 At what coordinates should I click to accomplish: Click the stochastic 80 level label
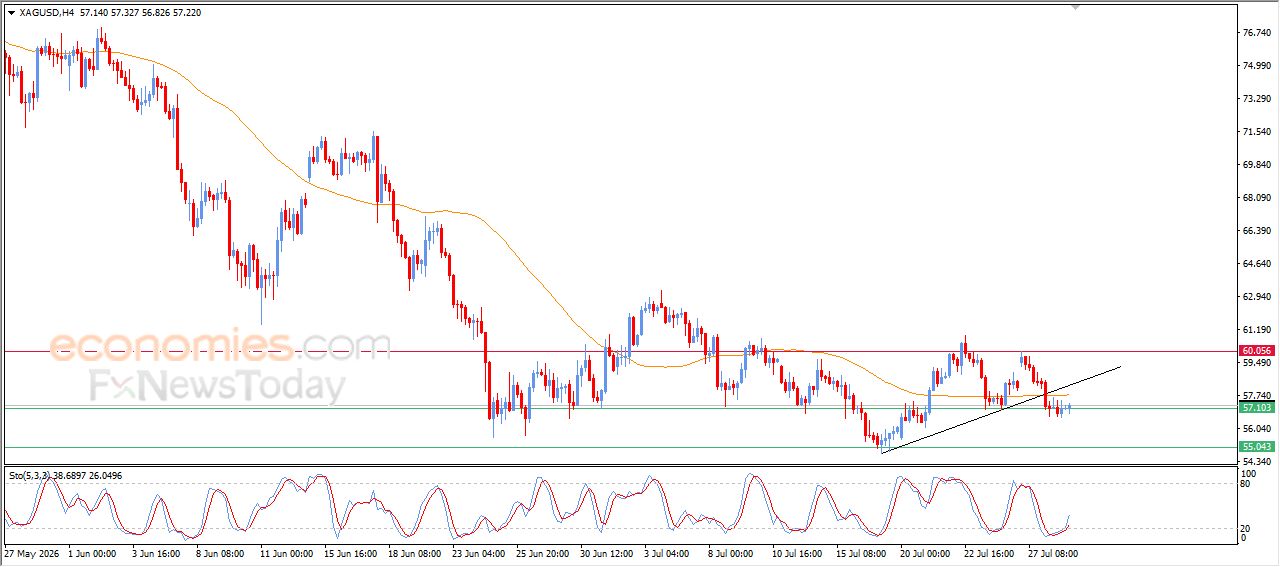[1246, 484]
